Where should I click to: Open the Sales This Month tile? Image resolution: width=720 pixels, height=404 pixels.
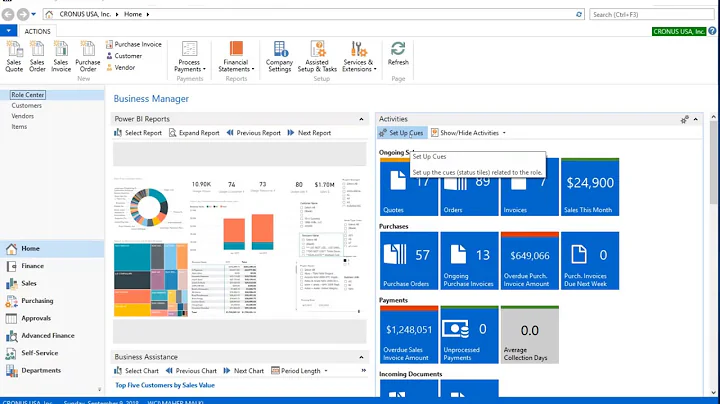[x=590, y=187]
